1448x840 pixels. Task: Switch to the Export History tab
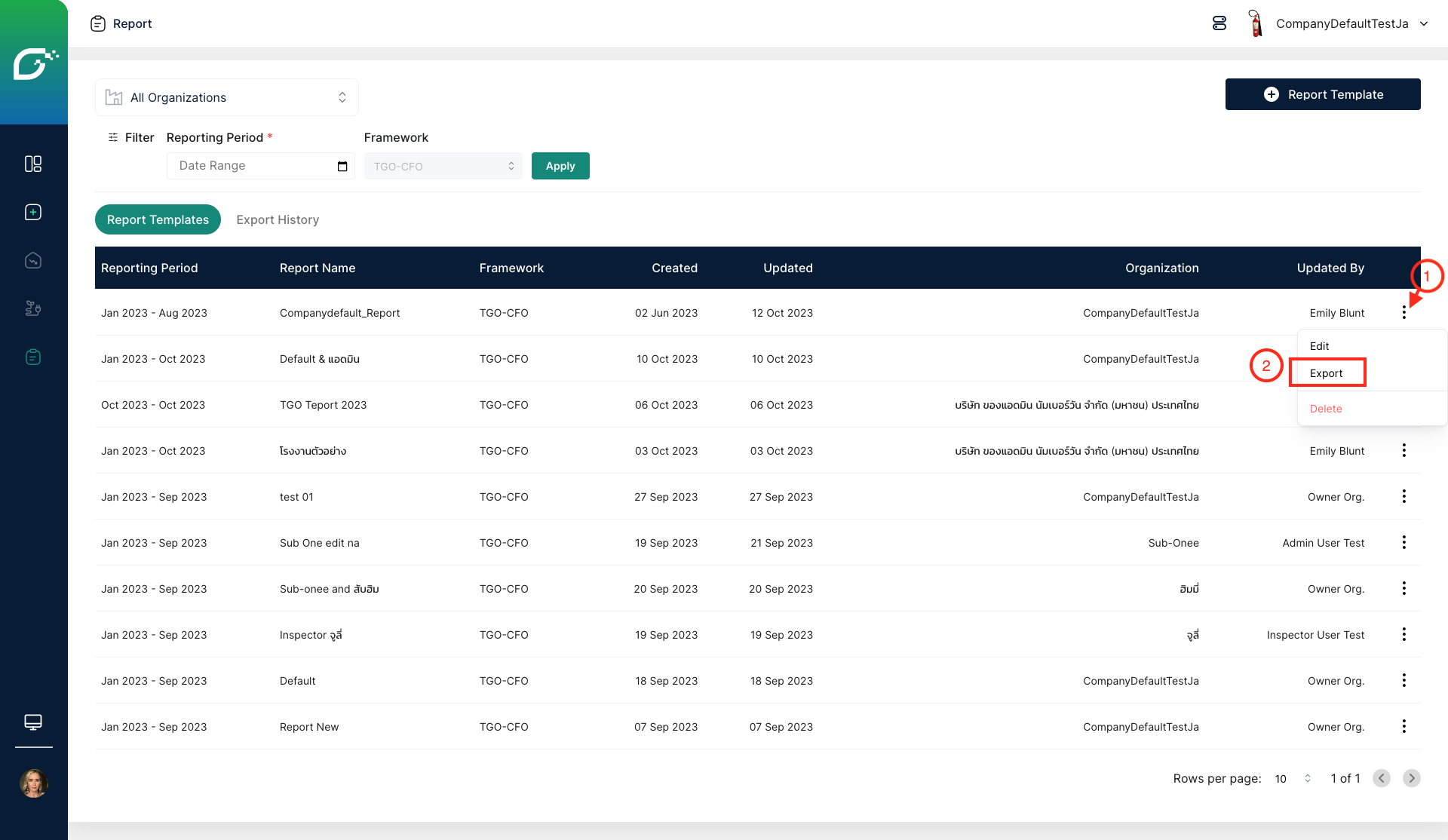[x=278, y=219]
